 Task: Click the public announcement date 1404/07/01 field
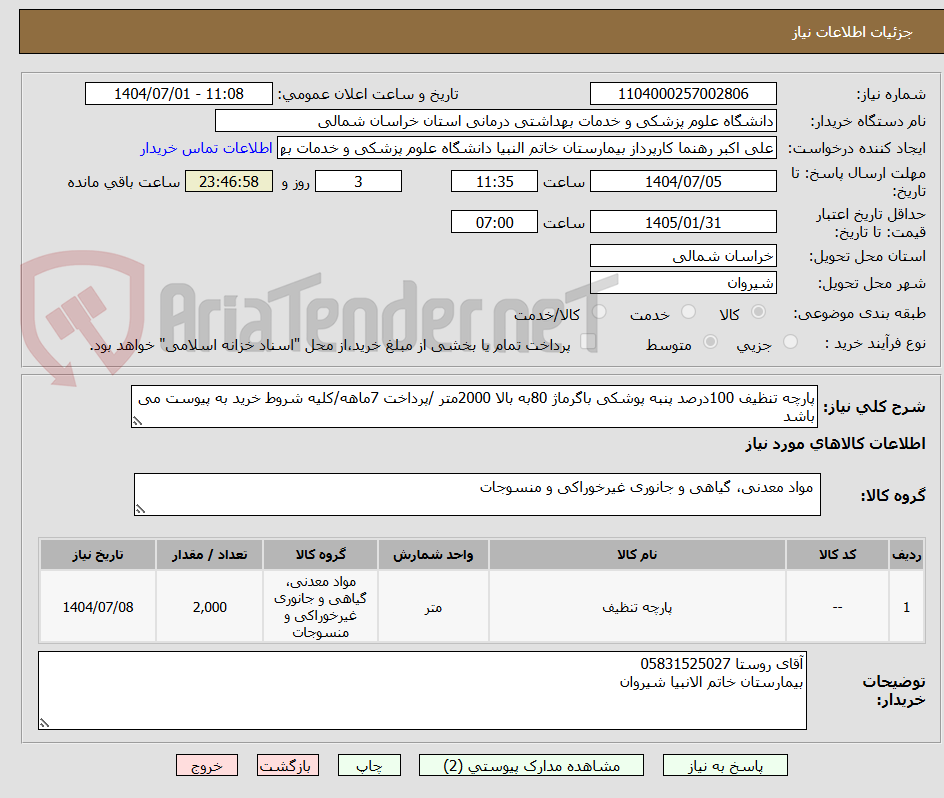pyautogui.click(x=177, y=94)
